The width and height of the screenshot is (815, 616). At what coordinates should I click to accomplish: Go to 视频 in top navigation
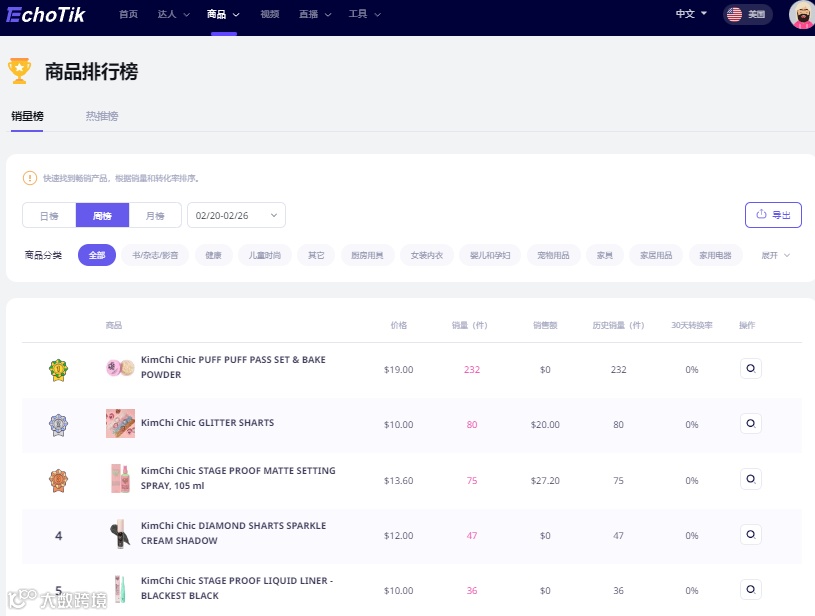tap(270, 15)
